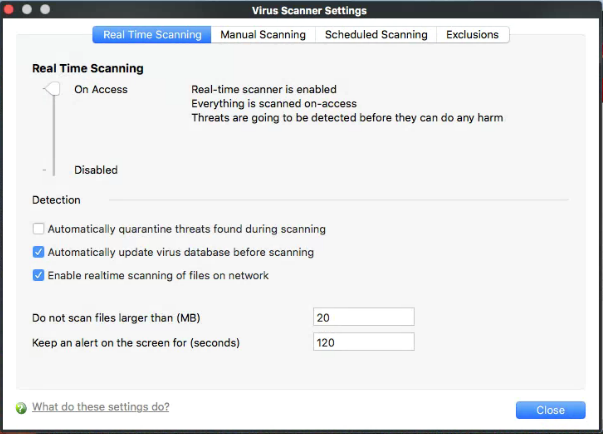This screenshot has height=434, width=603.
Task: Go to the Scheduled Scanning tab
Action: click(376, 35)
